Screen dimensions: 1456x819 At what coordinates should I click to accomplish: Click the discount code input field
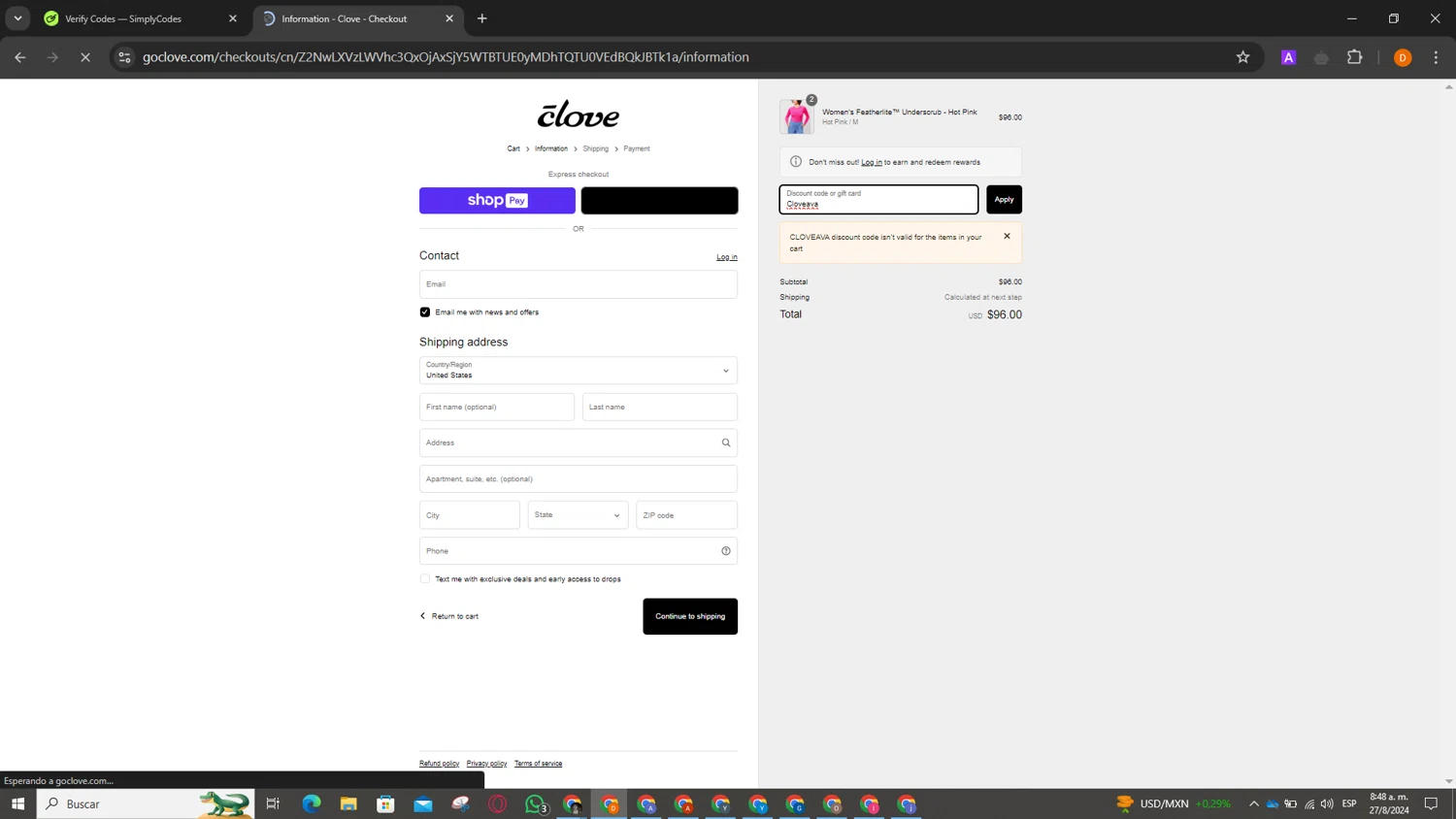(x=878, y=199)
